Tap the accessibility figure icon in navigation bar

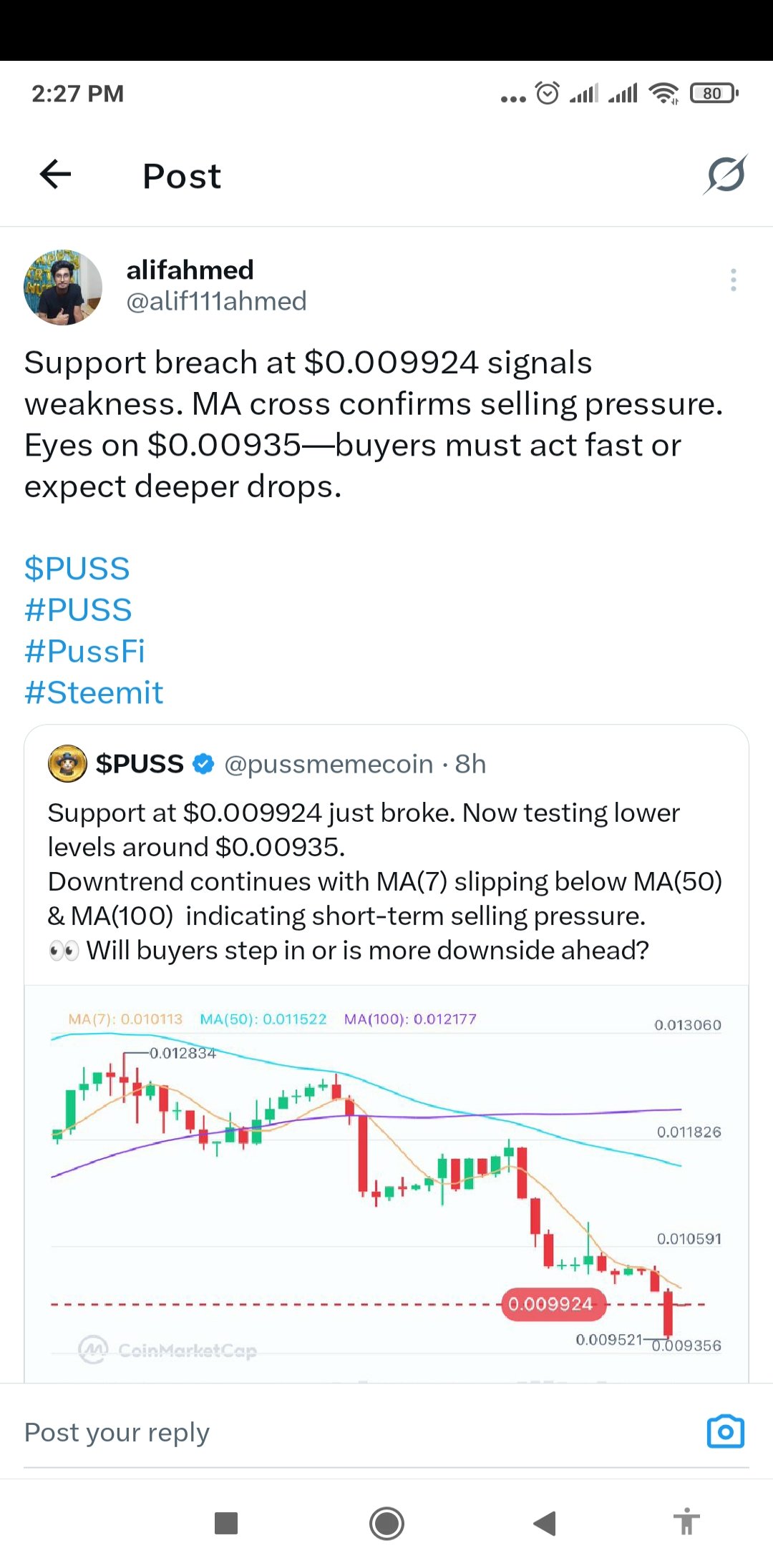click(x=686, y=1522)
